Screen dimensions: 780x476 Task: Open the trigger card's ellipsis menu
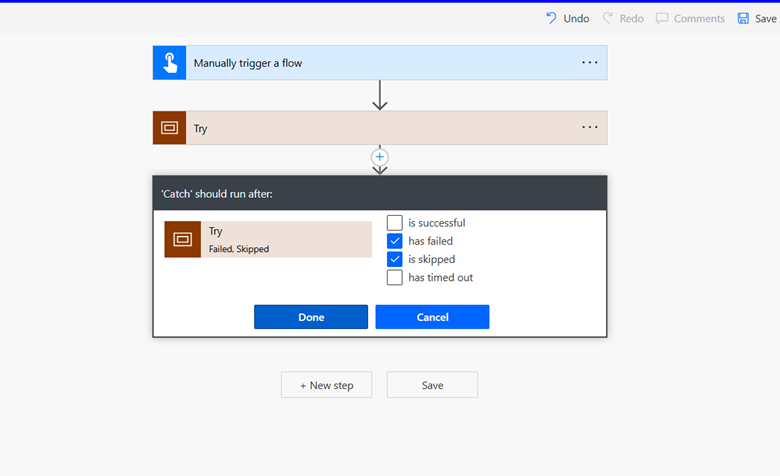click(x=590, y=63)
